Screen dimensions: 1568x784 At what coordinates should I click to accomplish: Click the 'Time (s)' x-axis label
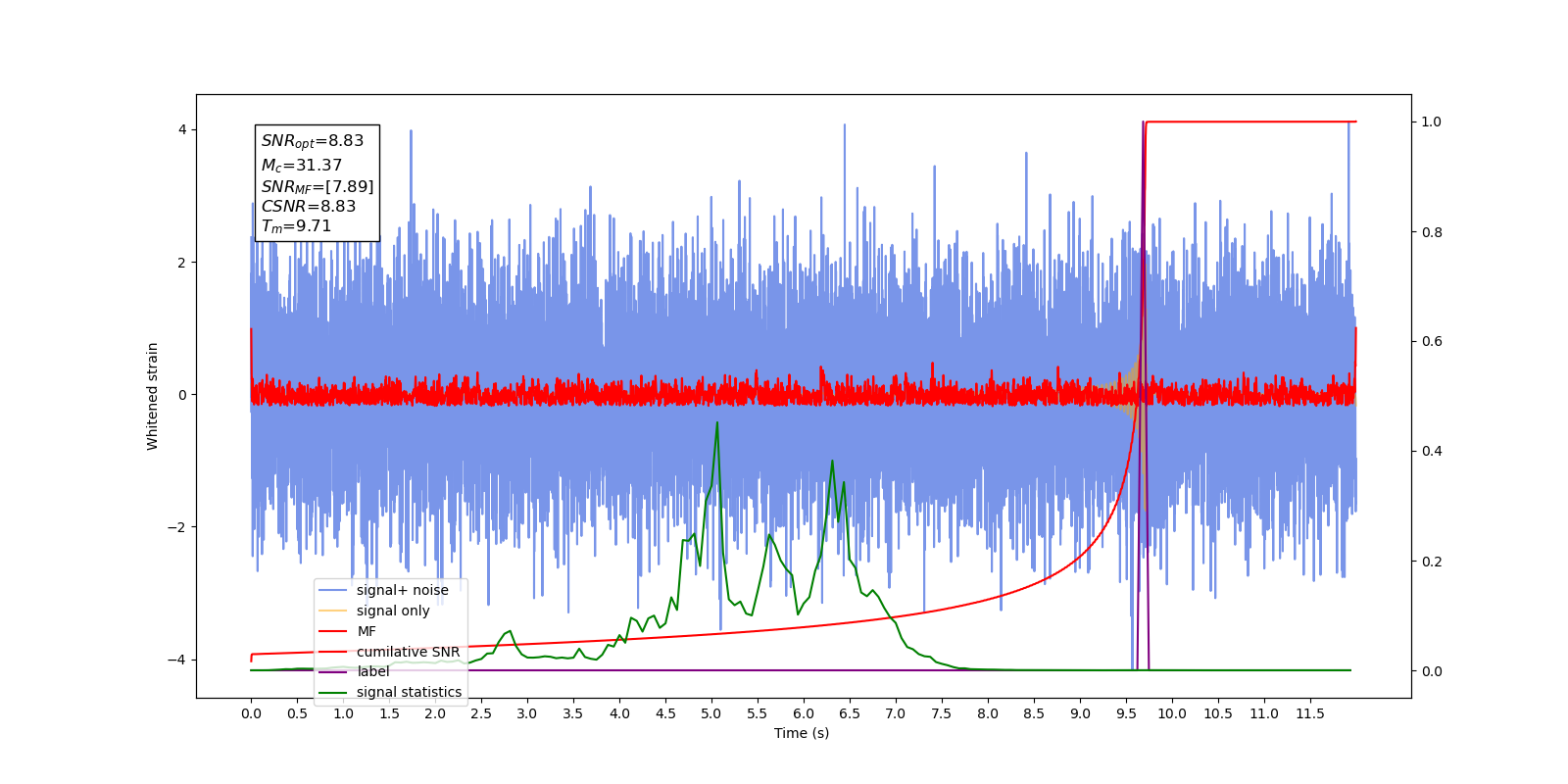[x=802, y=733]
